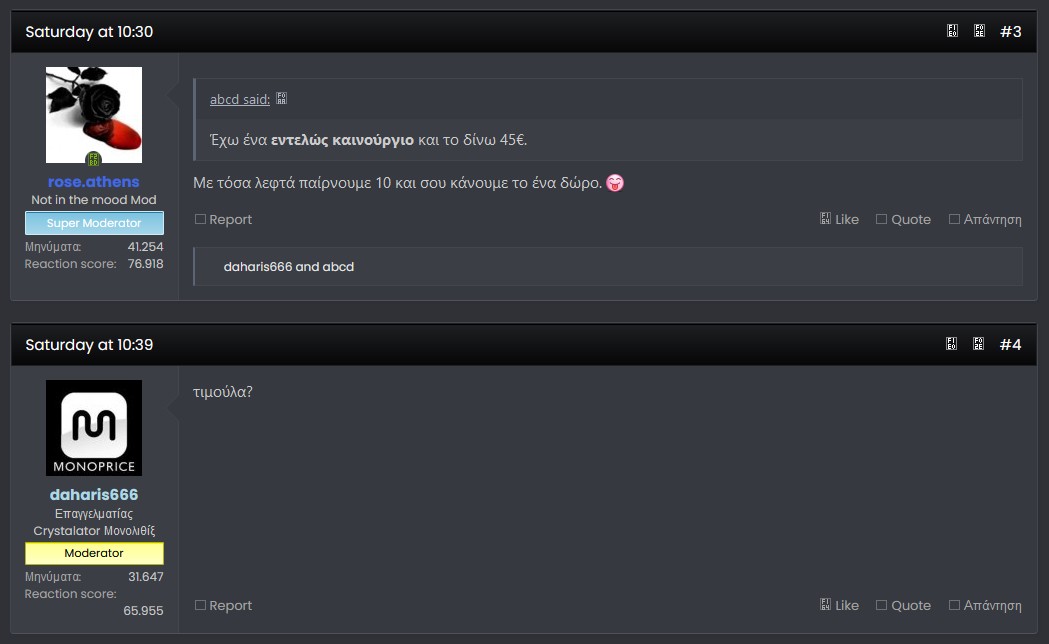Click the share icon on post #4

pyautogui.click(x=953, y=345)
